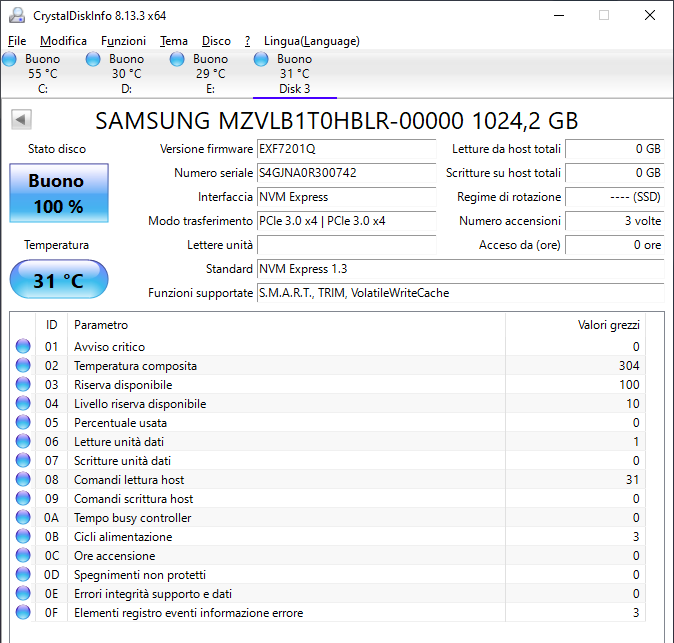Minimize the CrystalDiskInfo window
Screen dimensions: 674x643
559,15
